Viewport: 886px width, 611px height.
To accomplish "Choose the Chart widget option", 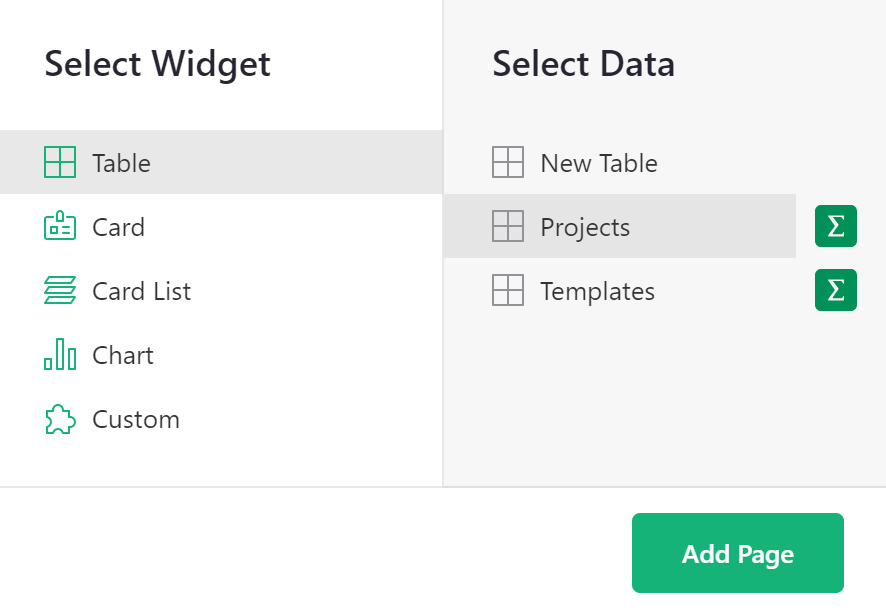I will 122,355.
